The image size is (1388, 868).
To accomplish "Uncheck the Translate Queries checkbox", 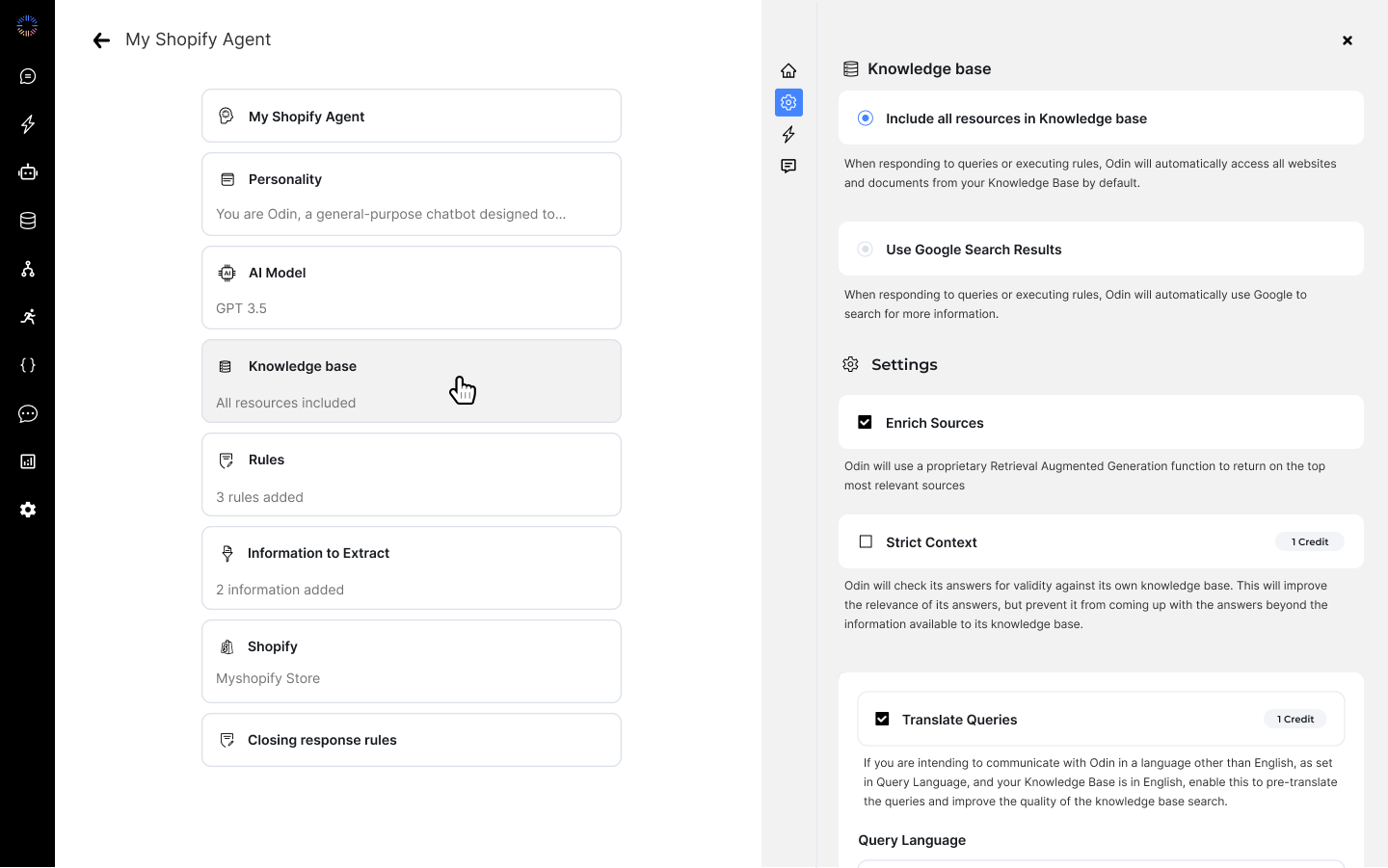I will point(882,719).
